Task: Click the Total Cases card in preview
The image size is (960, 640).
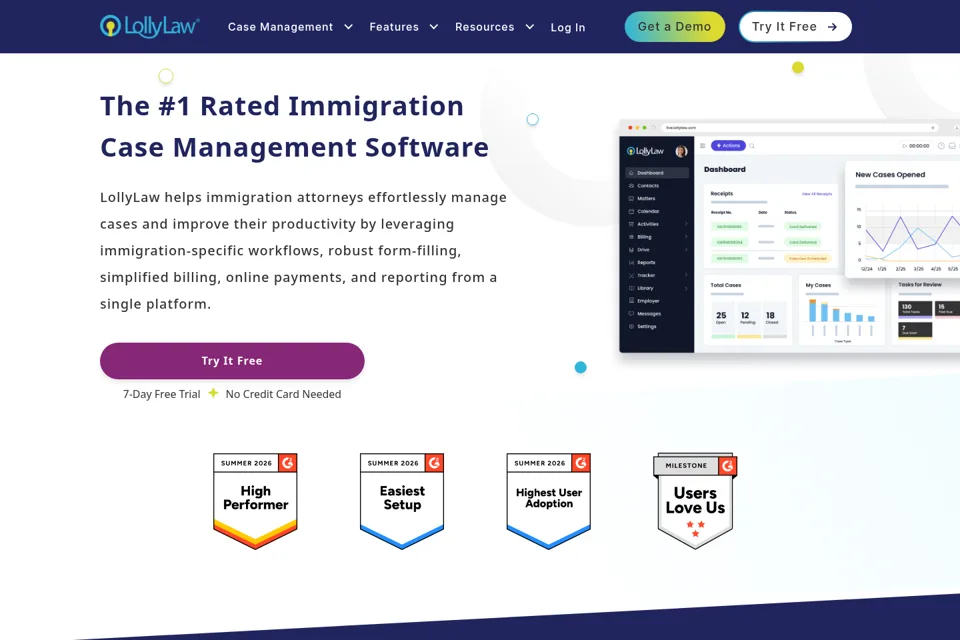Action: point(748,309)
